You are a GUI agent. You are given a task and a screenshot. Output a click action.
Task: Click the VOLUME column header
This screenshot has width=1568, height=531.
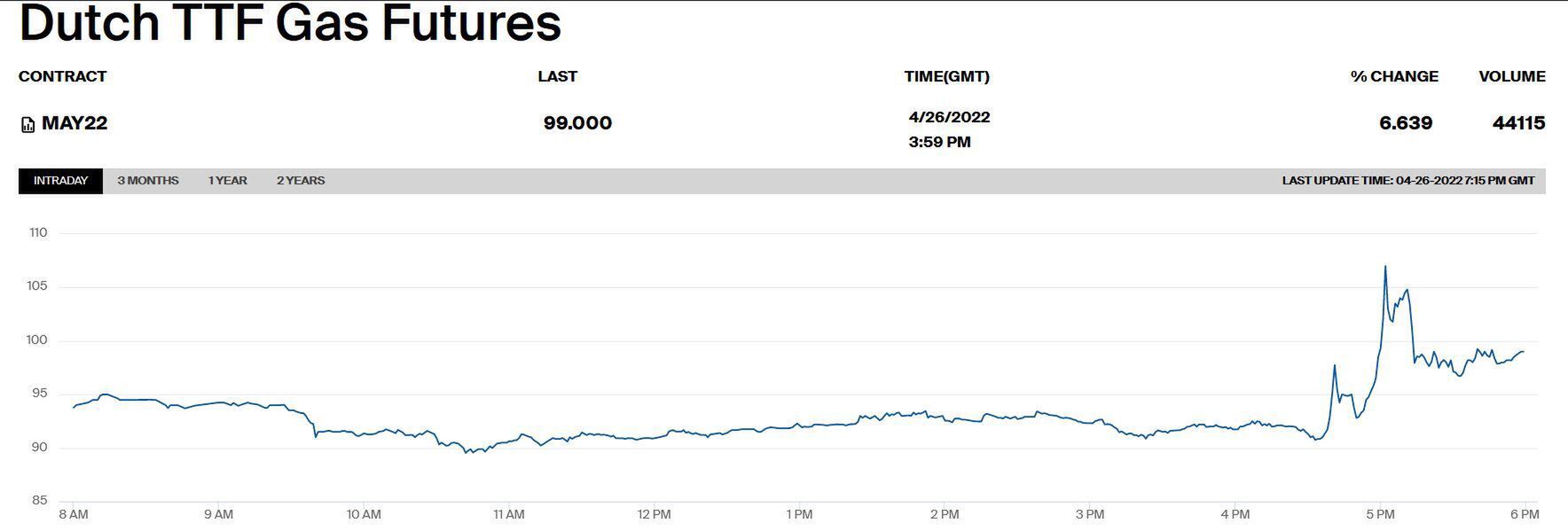tap(1511, 76)
